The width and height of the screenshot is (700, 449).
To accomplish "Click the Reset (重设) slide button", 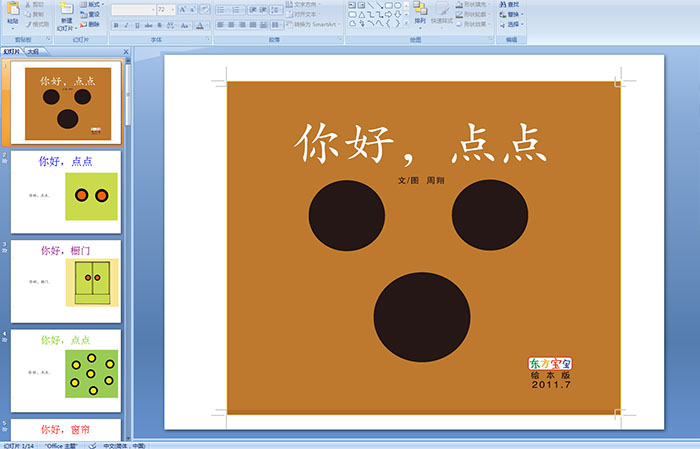I will tap(90, 14).
